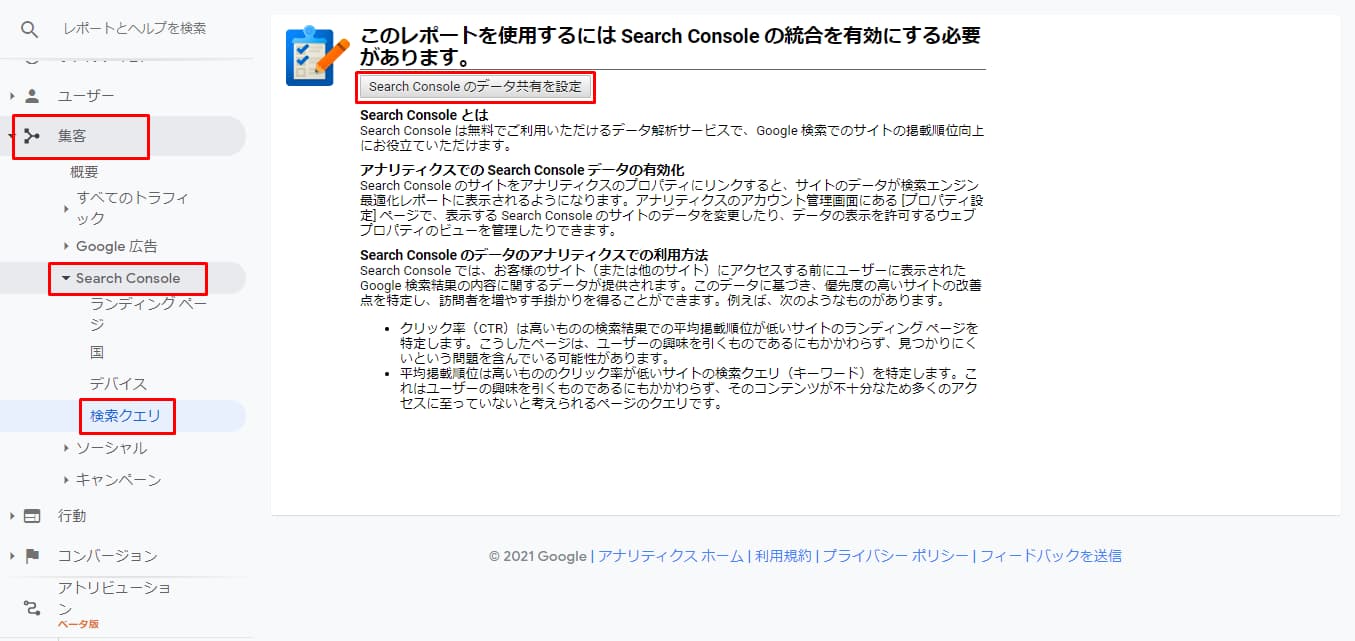Open the 行動 menu item
1355x641 pixels.
click(x=72, y=516)
